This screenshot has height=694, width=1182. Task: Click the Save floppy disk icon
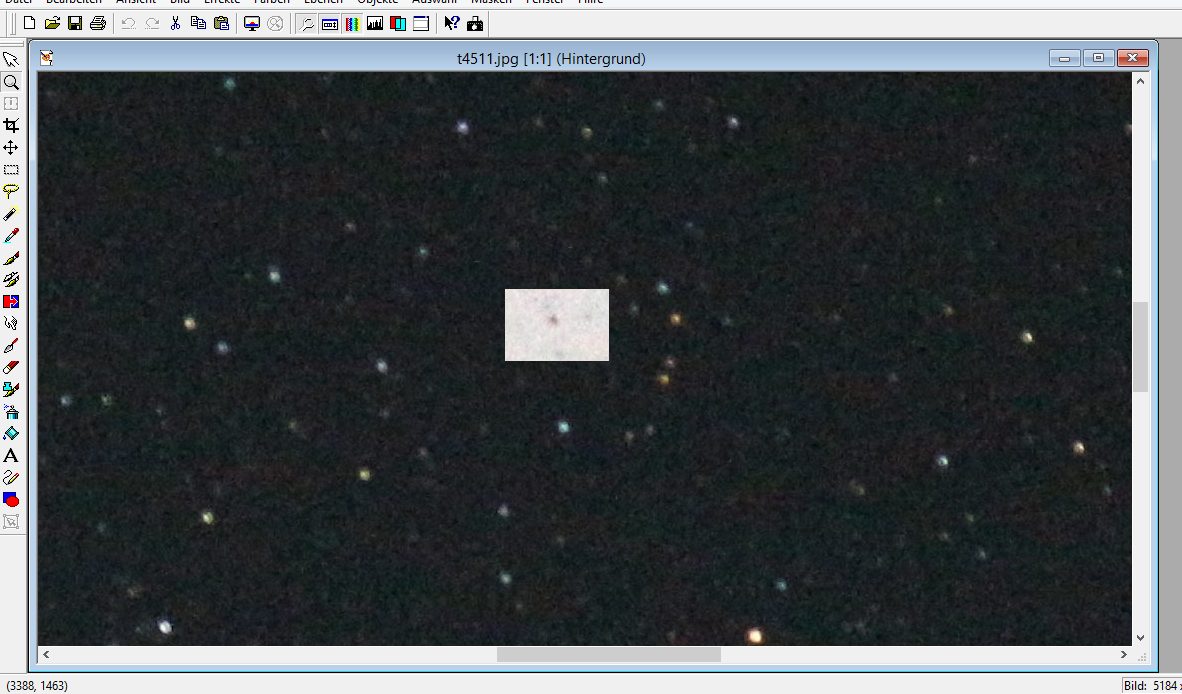tap(75, 23)
